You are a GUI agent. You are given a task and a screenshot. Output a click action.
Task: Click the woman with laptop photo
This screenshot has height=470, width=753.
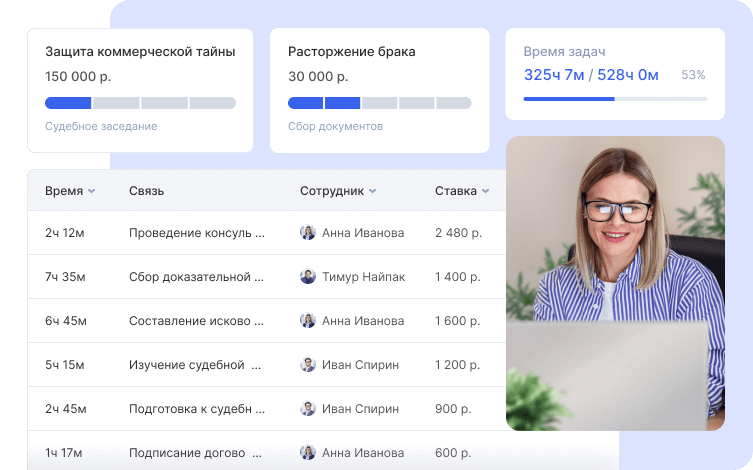(x=615, y=284)
